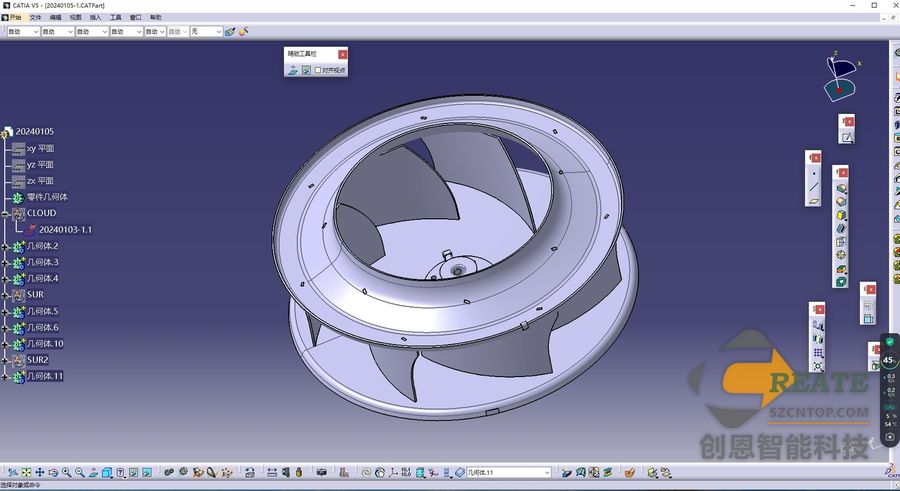The height and width of the screenshot is (491, 900).
Task: Select the Pan view tool
Action: (x=40, y=473)
